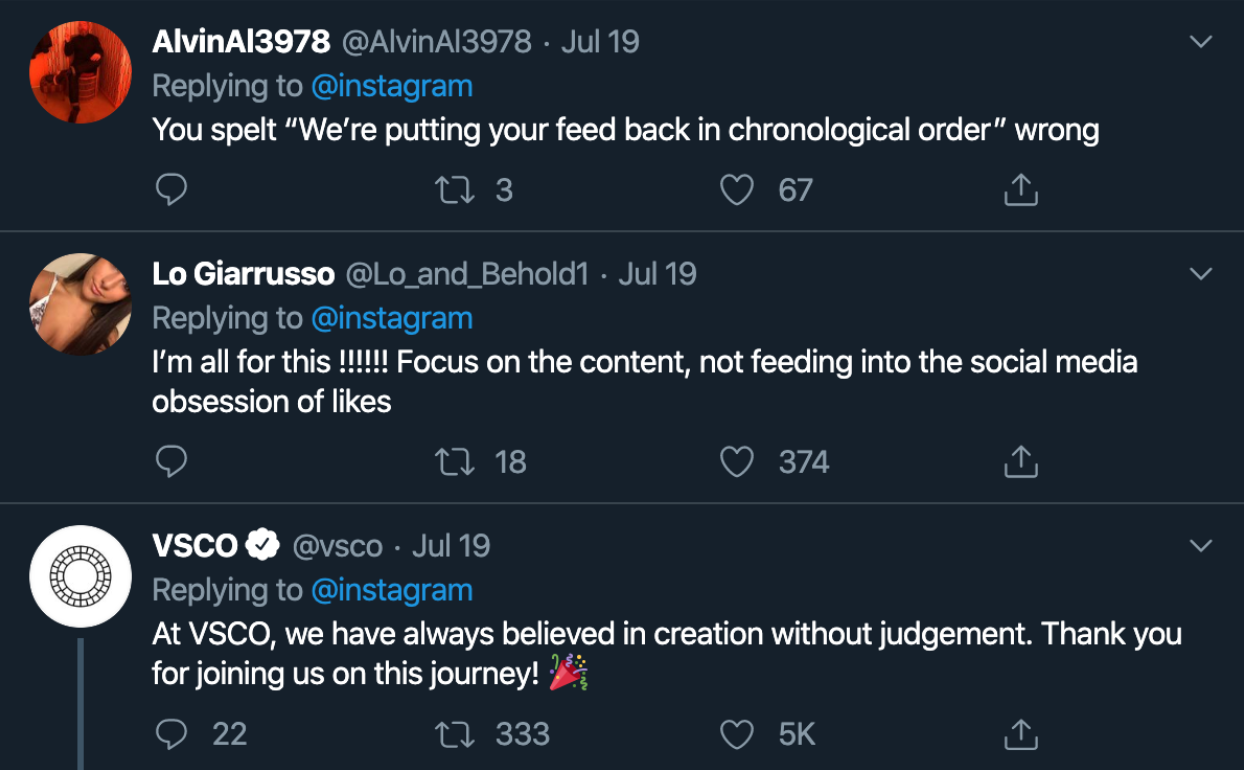
Task: Like Lo Giarrusso's tweet with 374 likes
Action: [x=737, y=462]
